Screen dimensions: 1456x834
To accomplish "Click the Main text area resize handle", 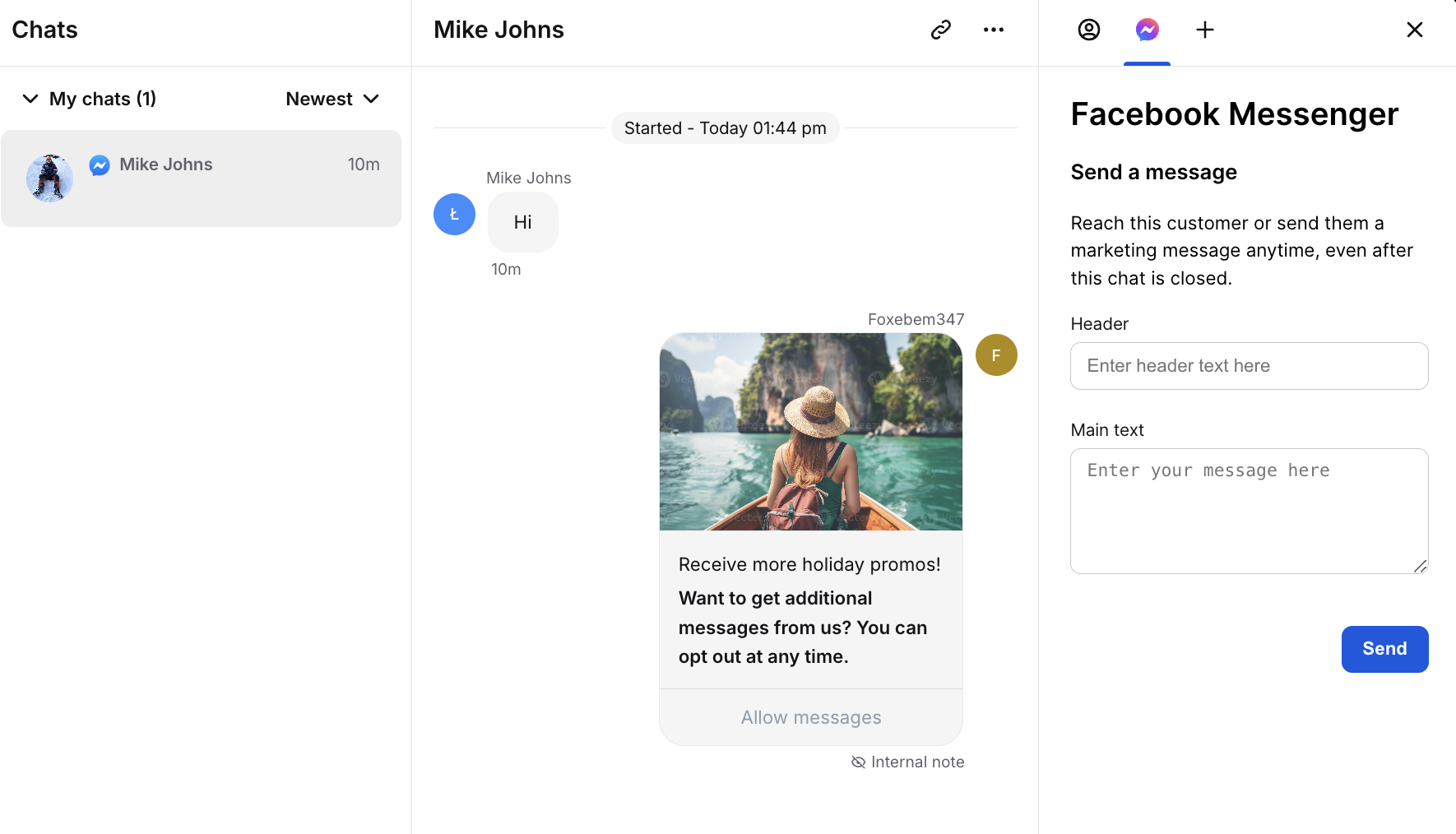I will (1420, 566).
